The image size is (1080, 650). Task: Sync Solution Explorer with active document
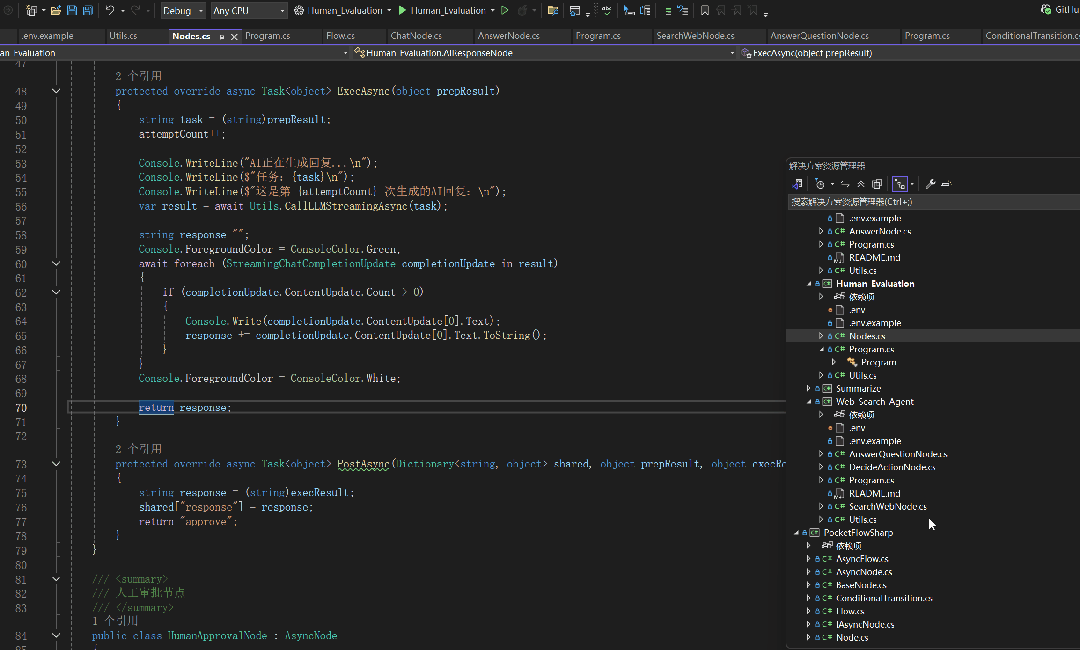point(845,184)
